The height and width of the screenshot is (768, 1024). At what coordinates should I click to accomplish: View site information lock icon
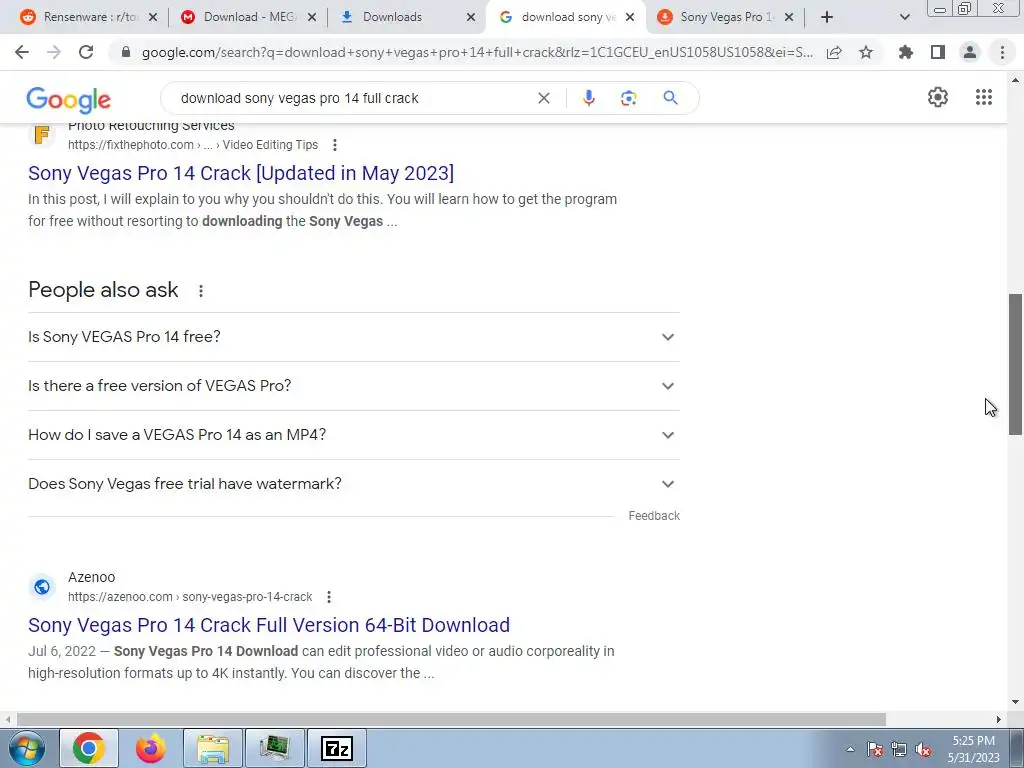(x=126, y=52)
